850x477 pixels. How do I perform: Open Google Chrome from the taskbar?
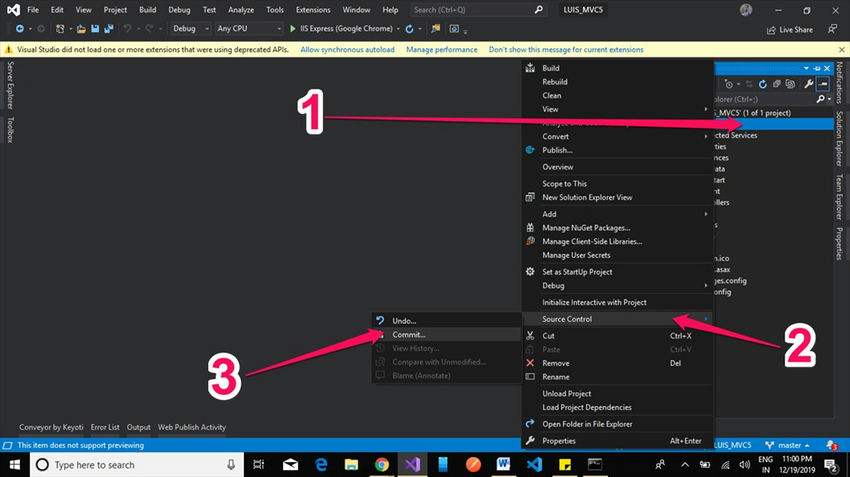click(382, 465)
